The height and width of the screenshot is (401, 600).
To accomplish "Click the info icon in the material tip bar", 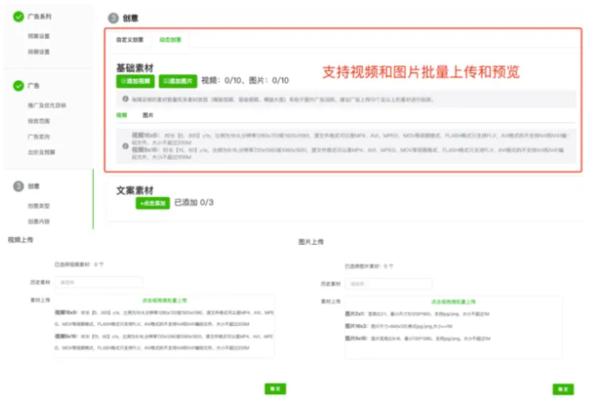I will click(125, 99).
